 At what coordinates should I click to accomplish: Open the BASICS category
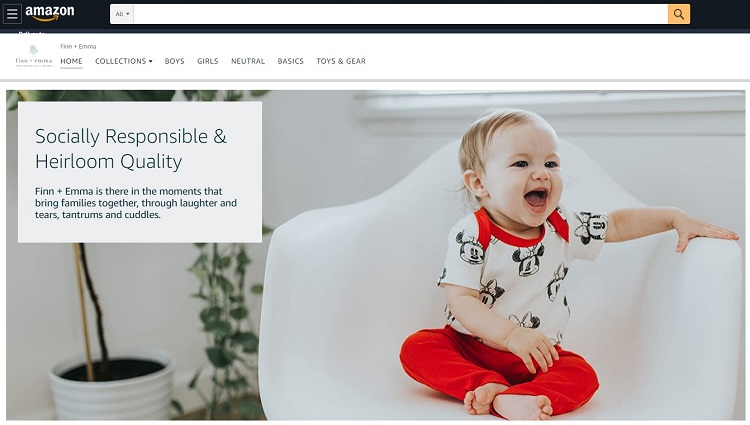[290, 61]
